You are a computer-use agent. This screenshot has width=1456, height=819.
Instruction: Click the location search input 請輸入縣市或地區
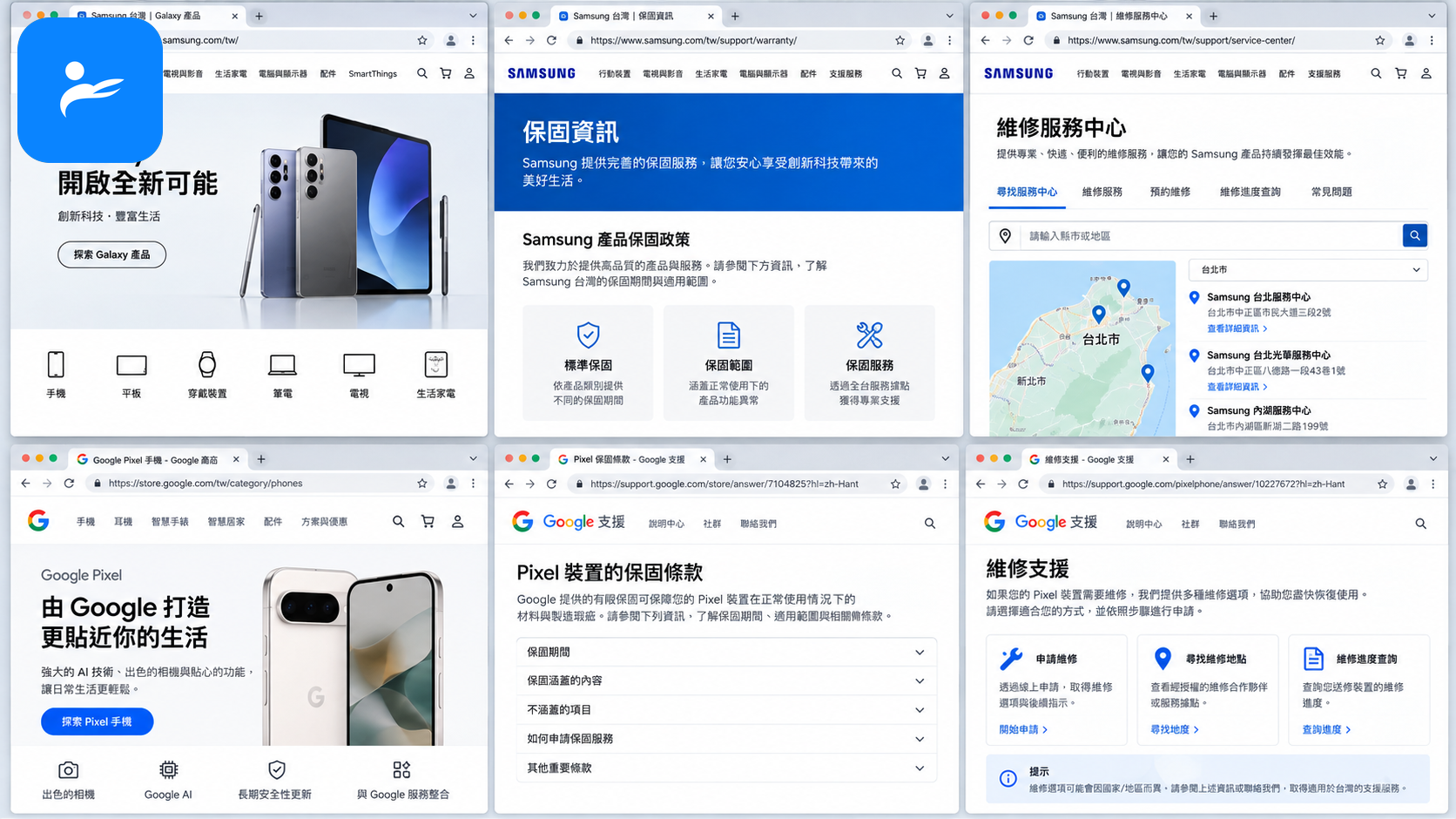tap(1210, 236)
